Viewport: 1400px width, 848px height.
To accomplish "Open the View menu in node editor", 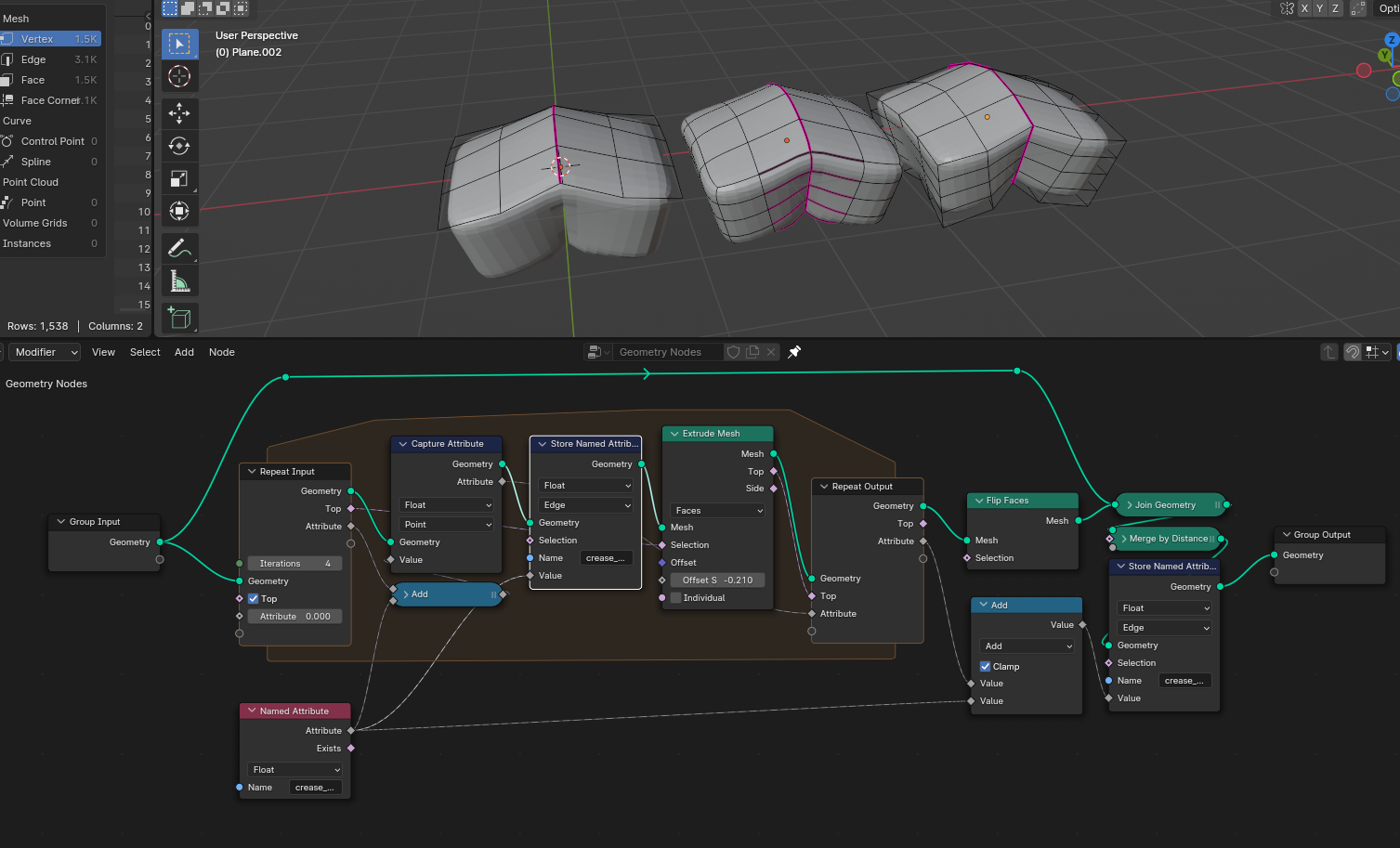I will point(103,352).
